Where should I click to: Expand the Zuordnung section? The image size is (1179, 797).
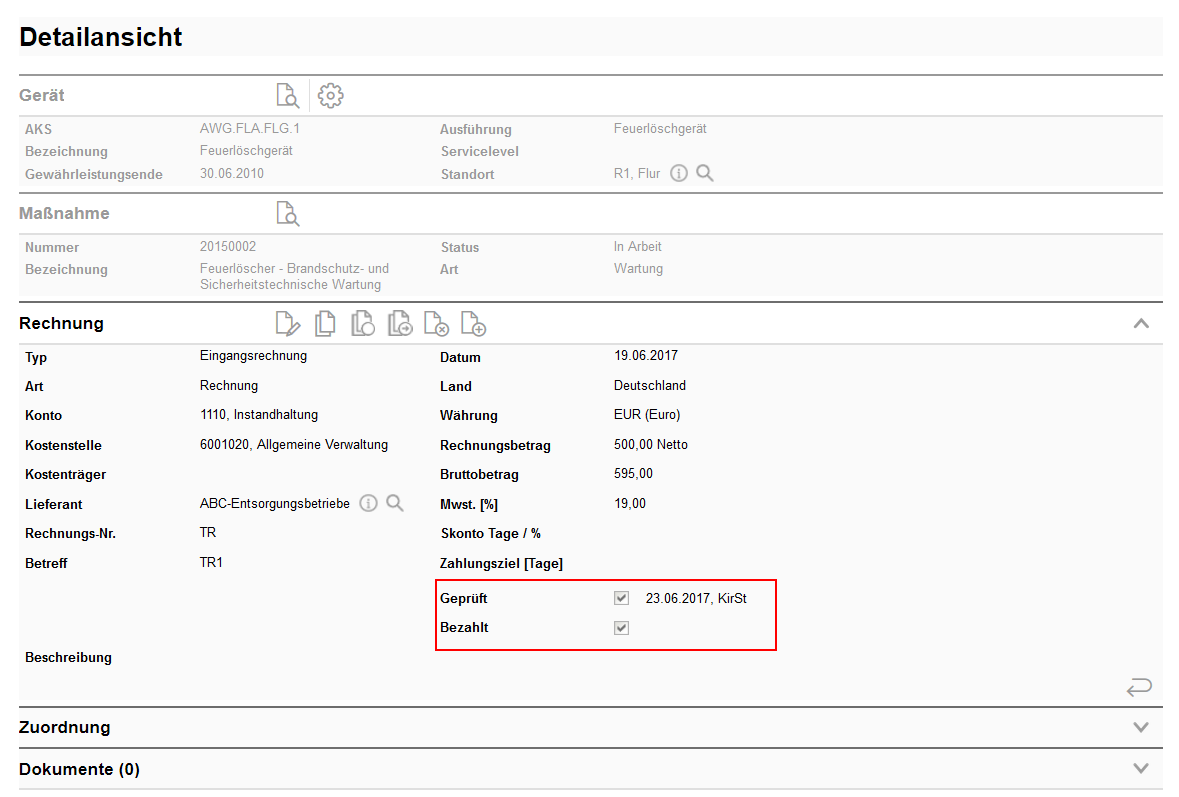[1141, 728]
